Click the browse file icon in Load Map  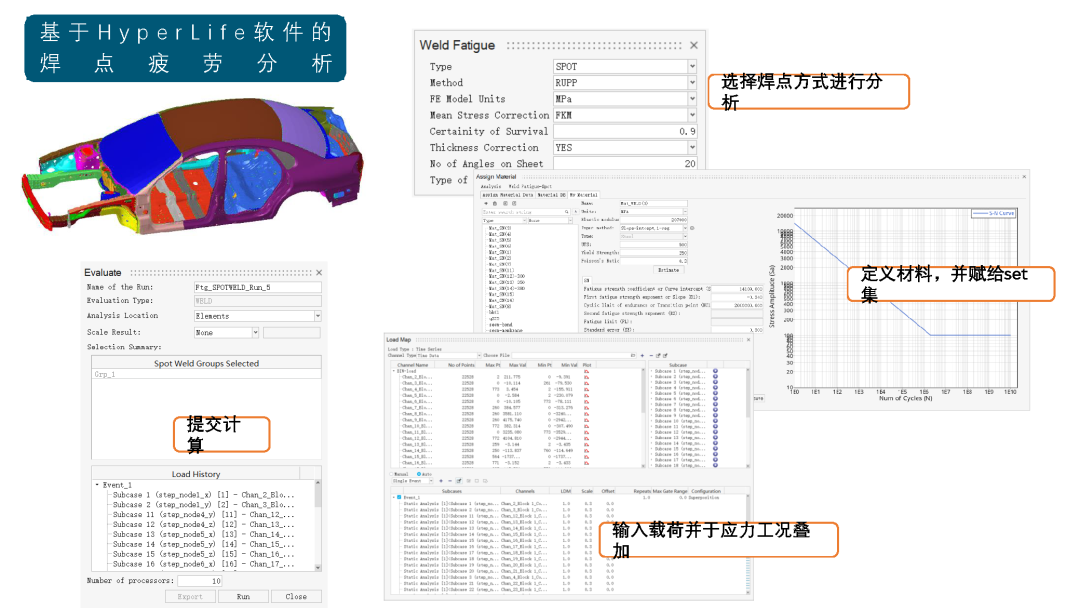click(633, 355)
